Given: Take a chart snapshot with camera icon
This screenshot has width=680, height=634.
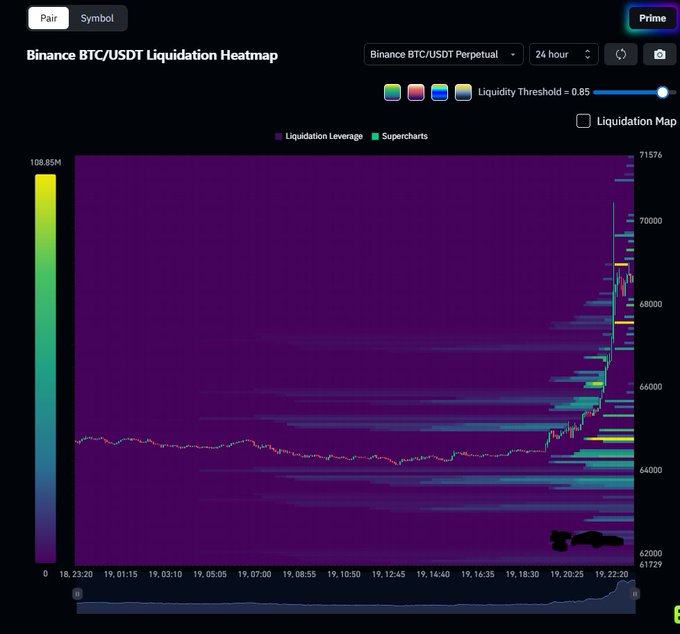Looking at the screenshot, I should (660, 54).
